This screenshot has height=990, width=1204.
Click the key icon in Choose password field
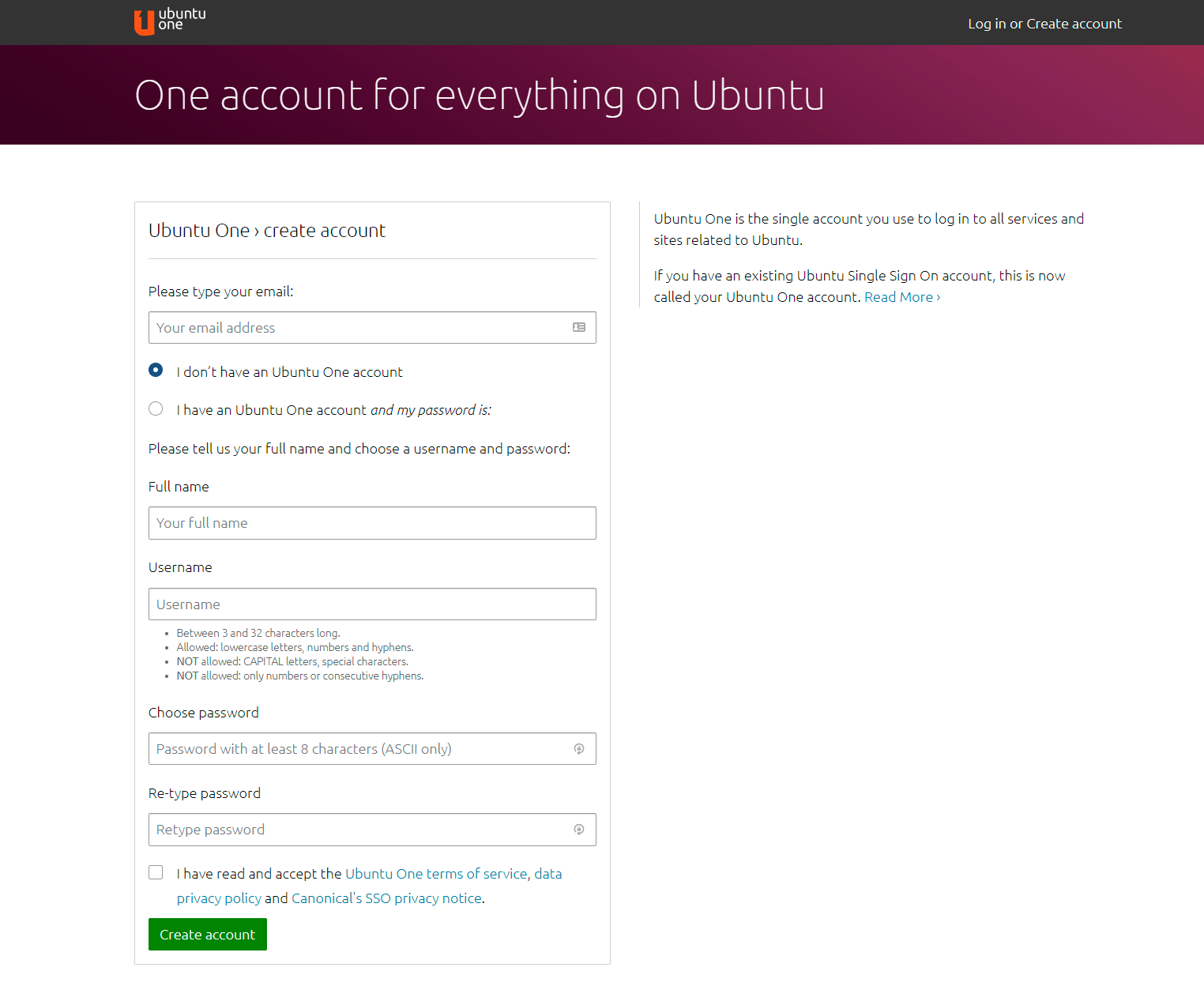(579, 749)
